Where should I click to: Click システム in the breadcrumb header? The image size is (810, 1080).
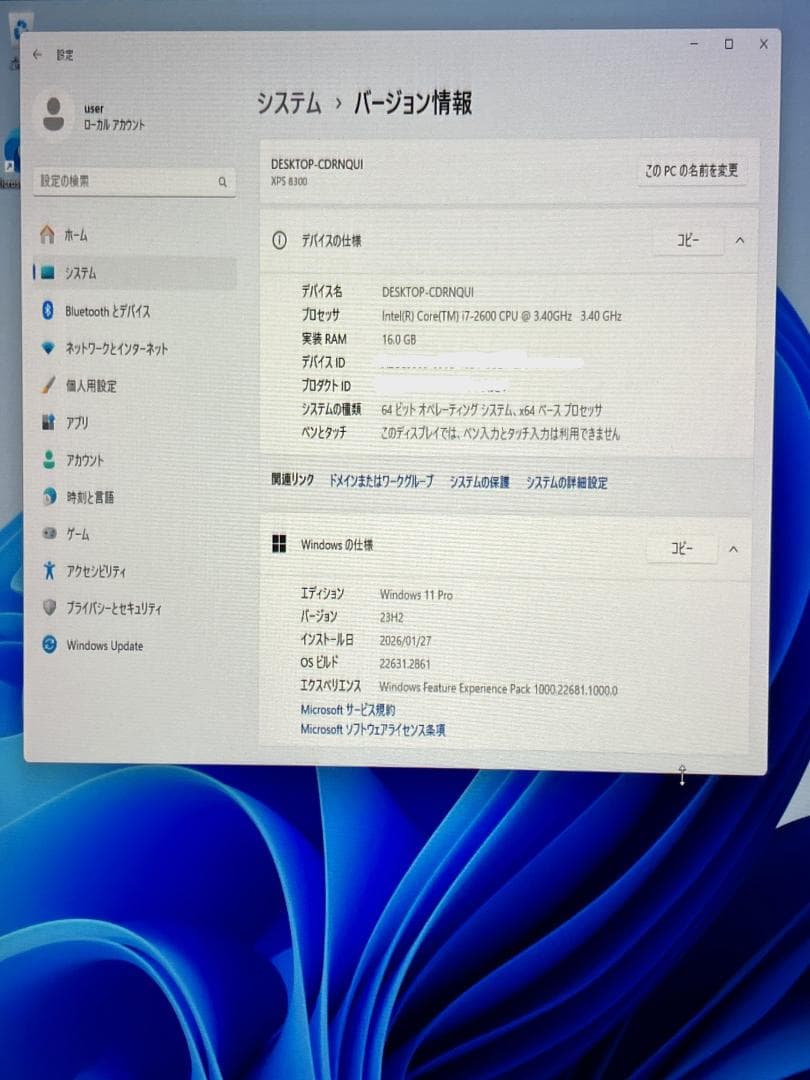tap(290, 103)
